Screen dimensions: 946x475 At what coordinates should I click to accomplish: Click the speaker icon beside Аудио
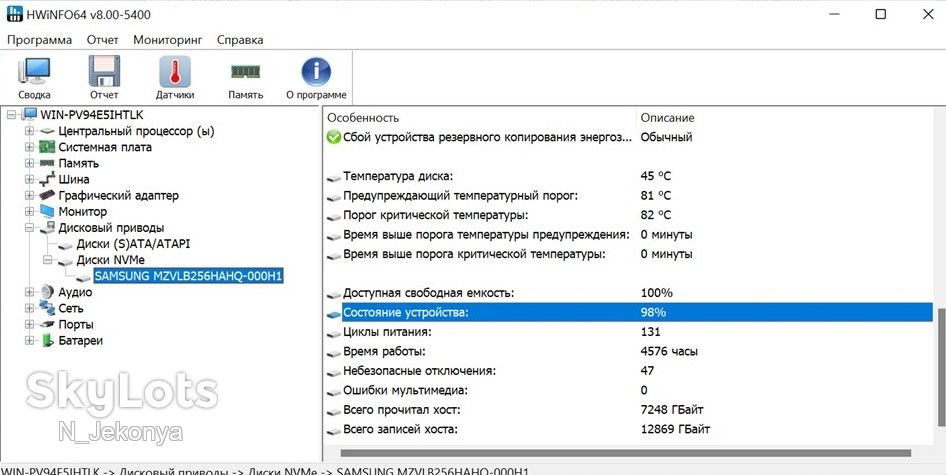[47, 292]
